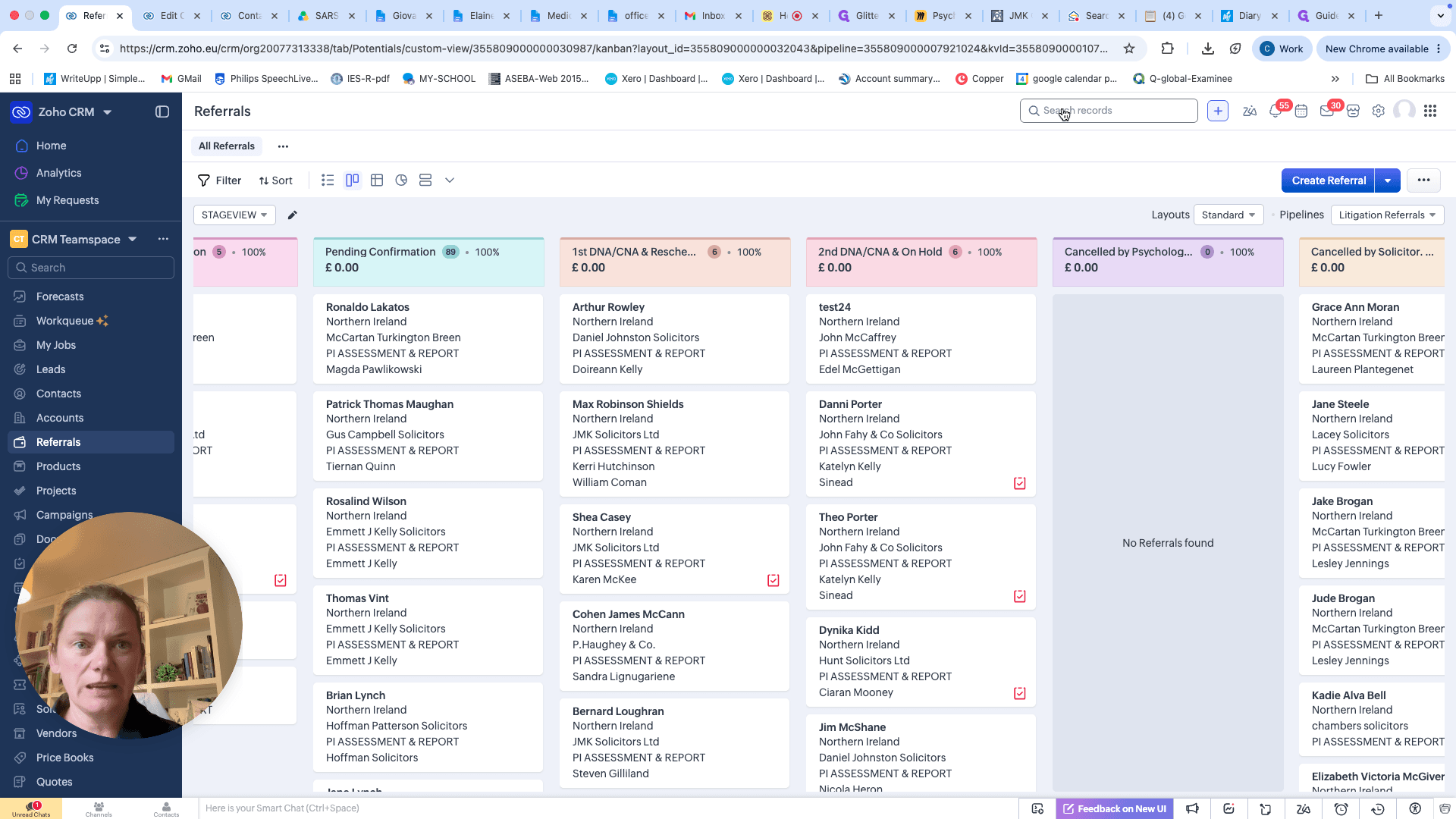The image size is (1456, 819).
Task: Collapse the left sidebar panel
Action: [162, 111]
